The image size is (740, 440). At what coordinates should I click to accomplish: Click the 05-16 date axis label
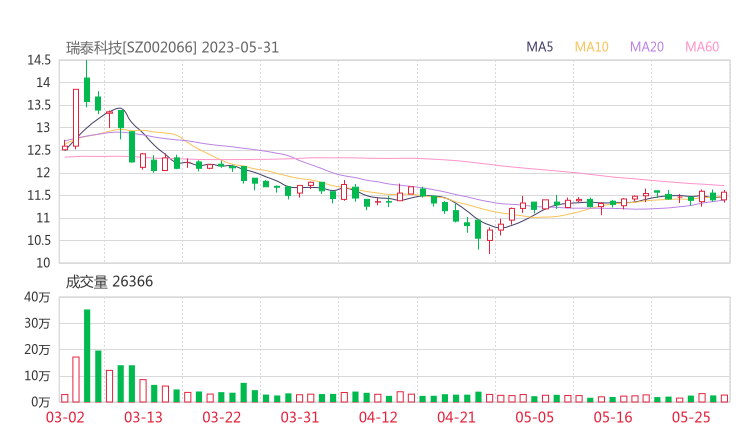click(x=613, y=417)
